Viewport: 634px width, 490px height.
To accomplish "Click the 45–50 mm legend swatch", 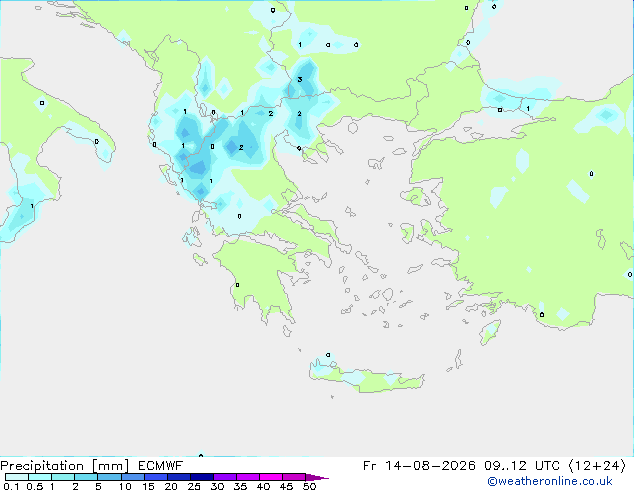I will [x=294, y=477].
